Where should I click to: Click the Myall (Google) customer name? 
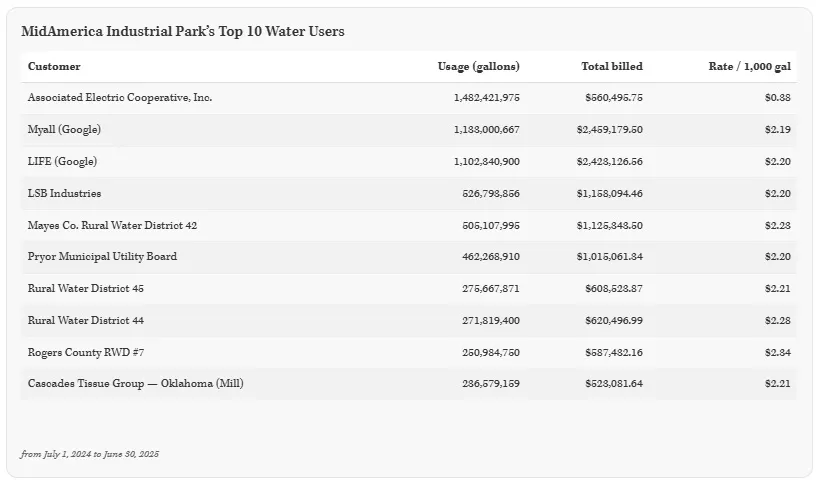click(64, 130)
